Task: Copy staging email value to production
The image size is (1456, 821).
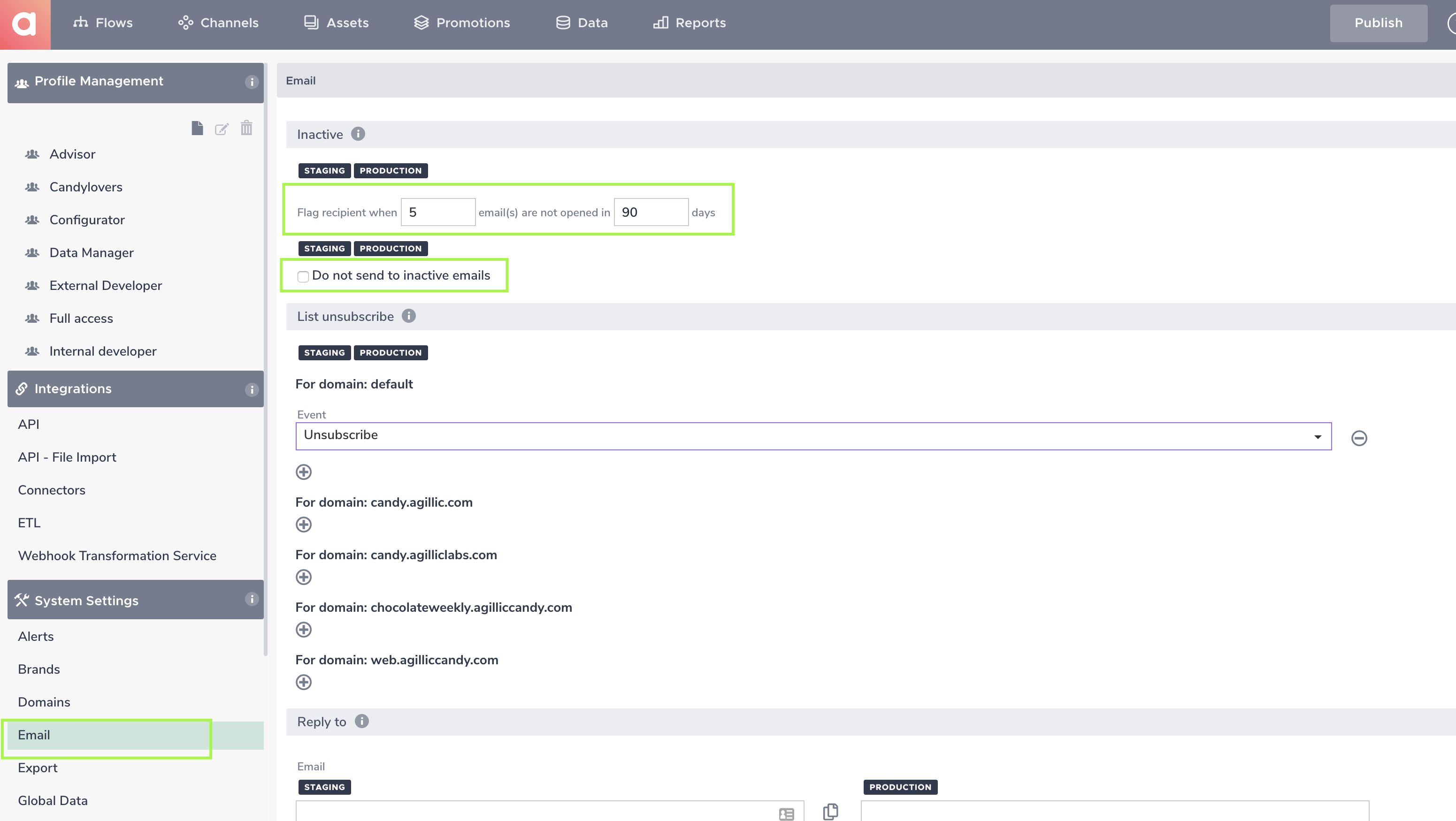Action: point(830,812)
